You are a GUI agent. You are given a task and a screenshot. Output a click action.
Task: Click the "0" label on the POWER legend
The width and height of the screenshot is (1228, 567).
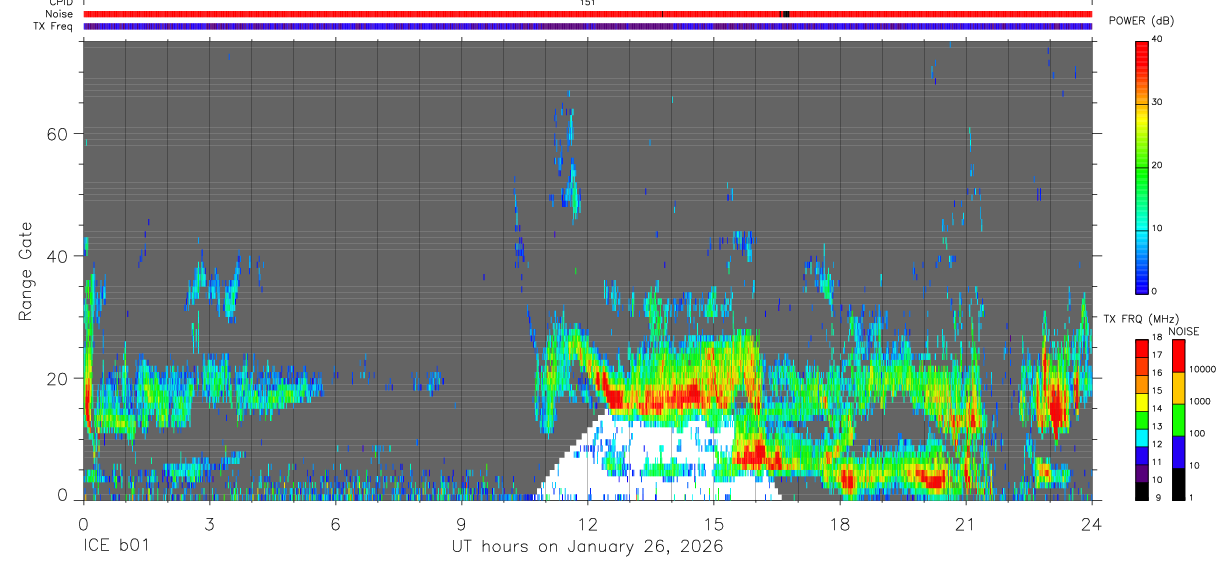click(1156, 291)
